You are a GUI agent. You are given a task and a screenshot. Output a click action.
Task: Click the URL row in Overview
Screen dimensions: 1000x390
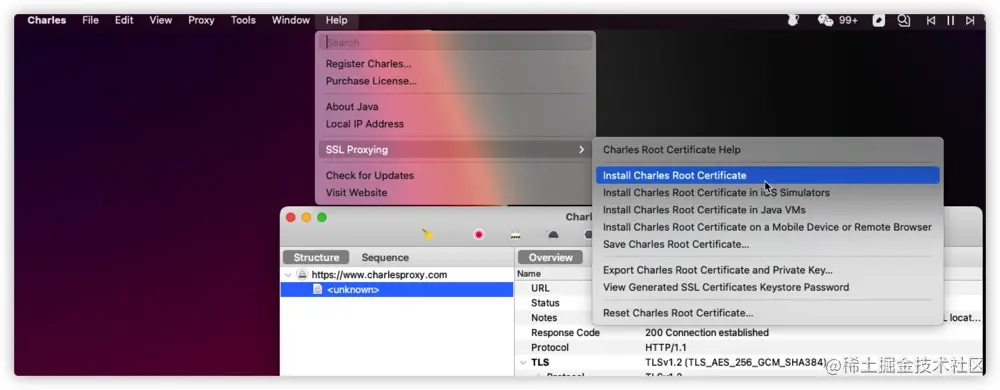coord(540,288)
